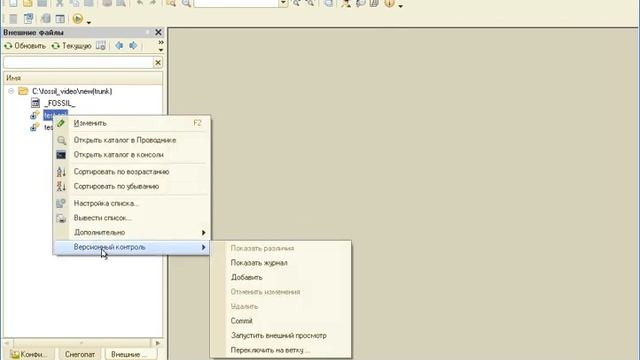The image size is (640, 360).
Task: Click the first gray icon in second toolbar row
Action: (x=13, y=19)
